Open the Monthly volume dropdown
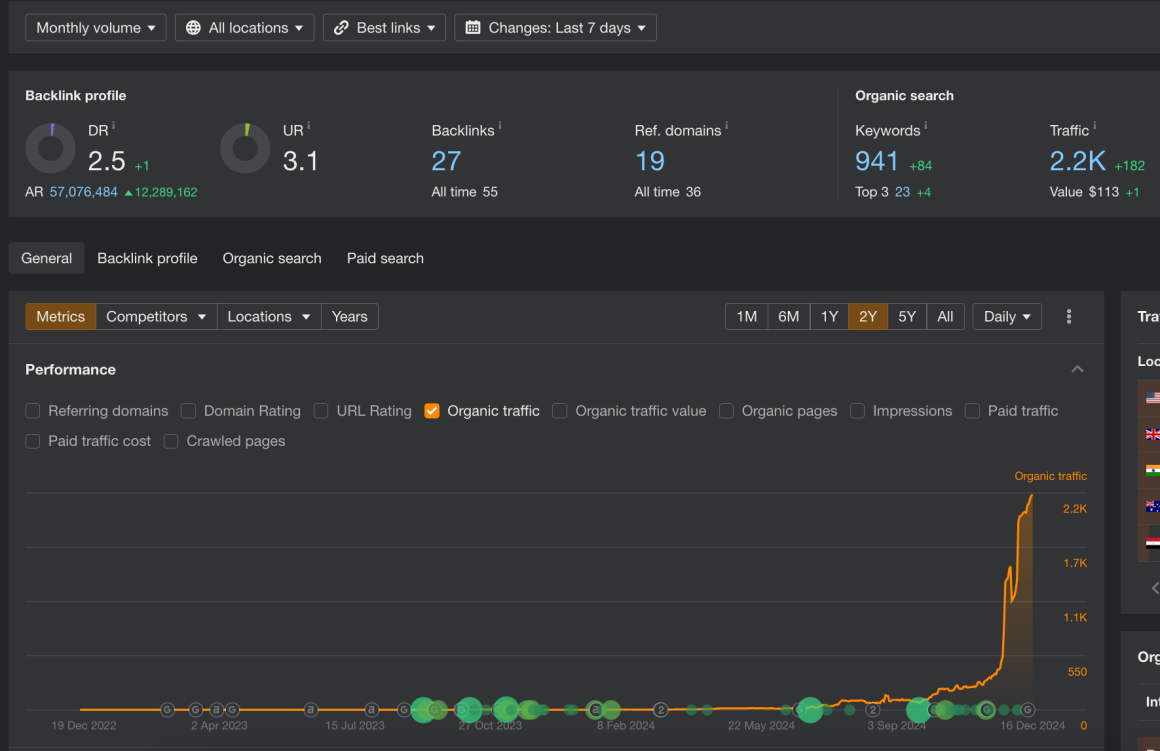1160x751 pixels. [95, 27]
